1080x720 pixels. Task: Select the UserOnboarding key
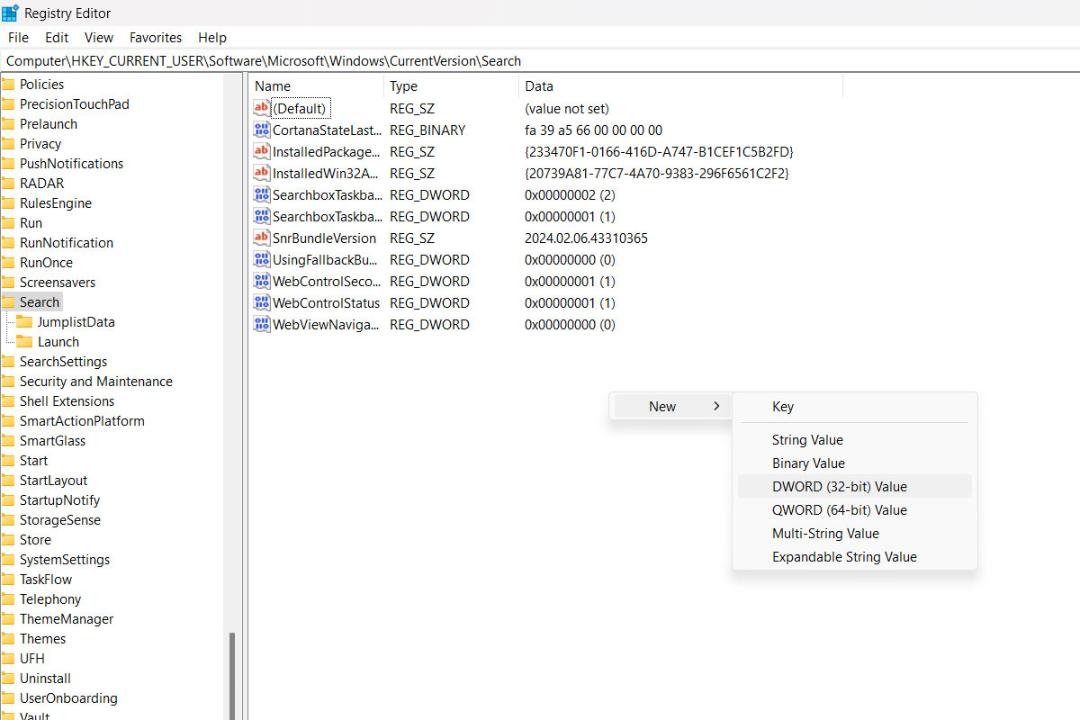[x=69, y=698]
